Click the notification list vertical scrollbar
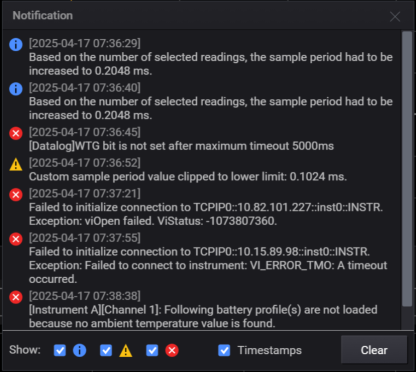Viewport: 416px width, 372px height. click(407, 169)
